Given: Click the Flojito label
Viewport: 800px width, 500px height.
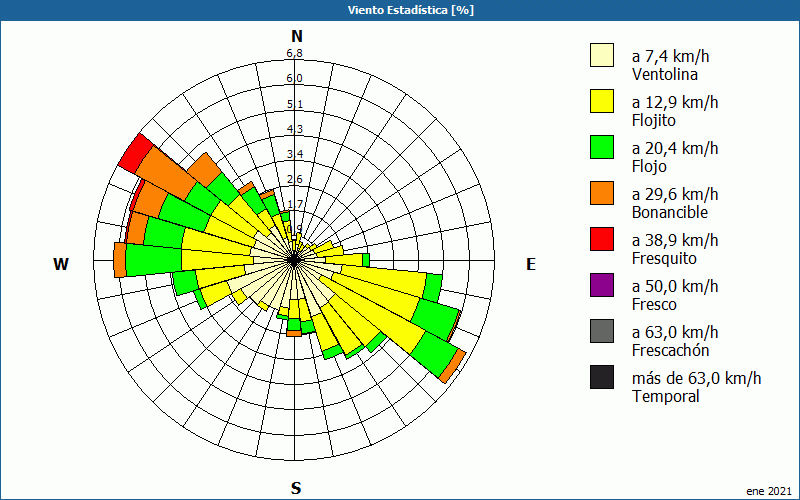Looking at the screenshot, I should pos(654,120).
